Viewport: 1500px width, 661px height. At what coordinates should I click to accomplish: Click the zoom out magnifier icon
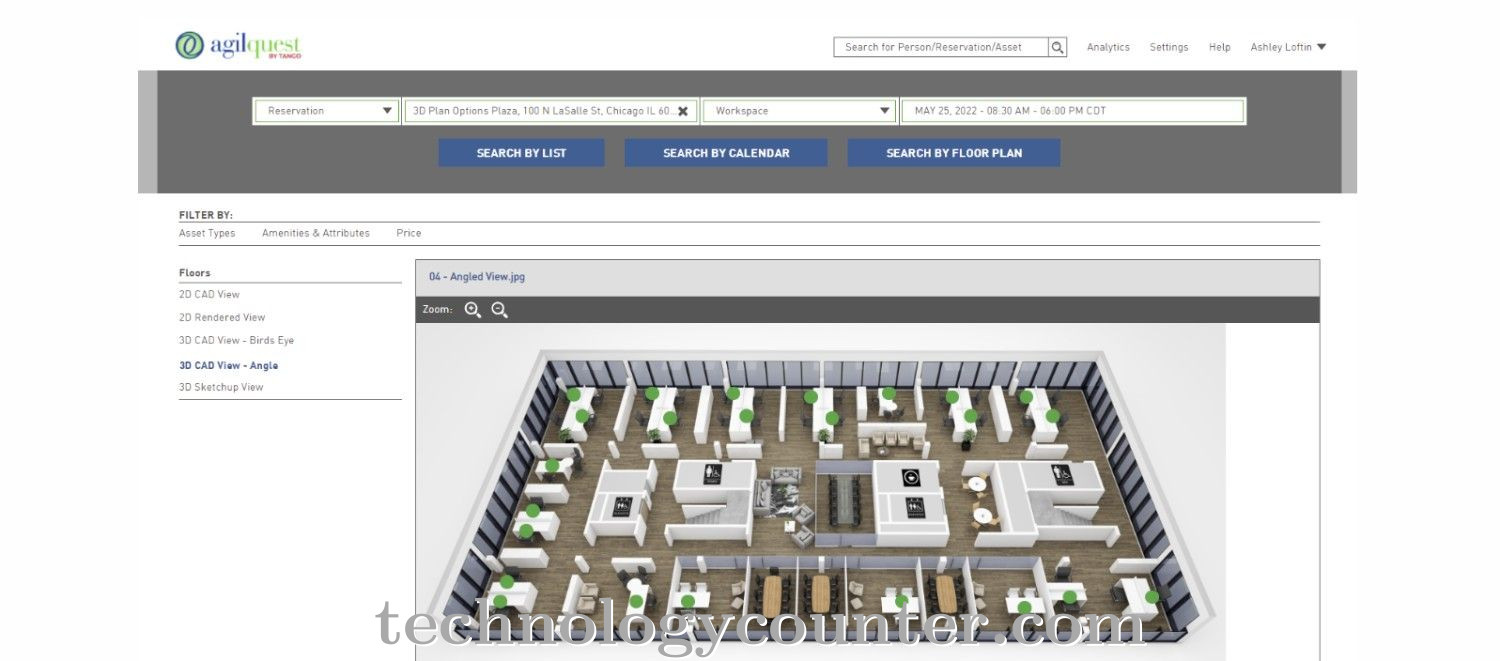[500, 310]
